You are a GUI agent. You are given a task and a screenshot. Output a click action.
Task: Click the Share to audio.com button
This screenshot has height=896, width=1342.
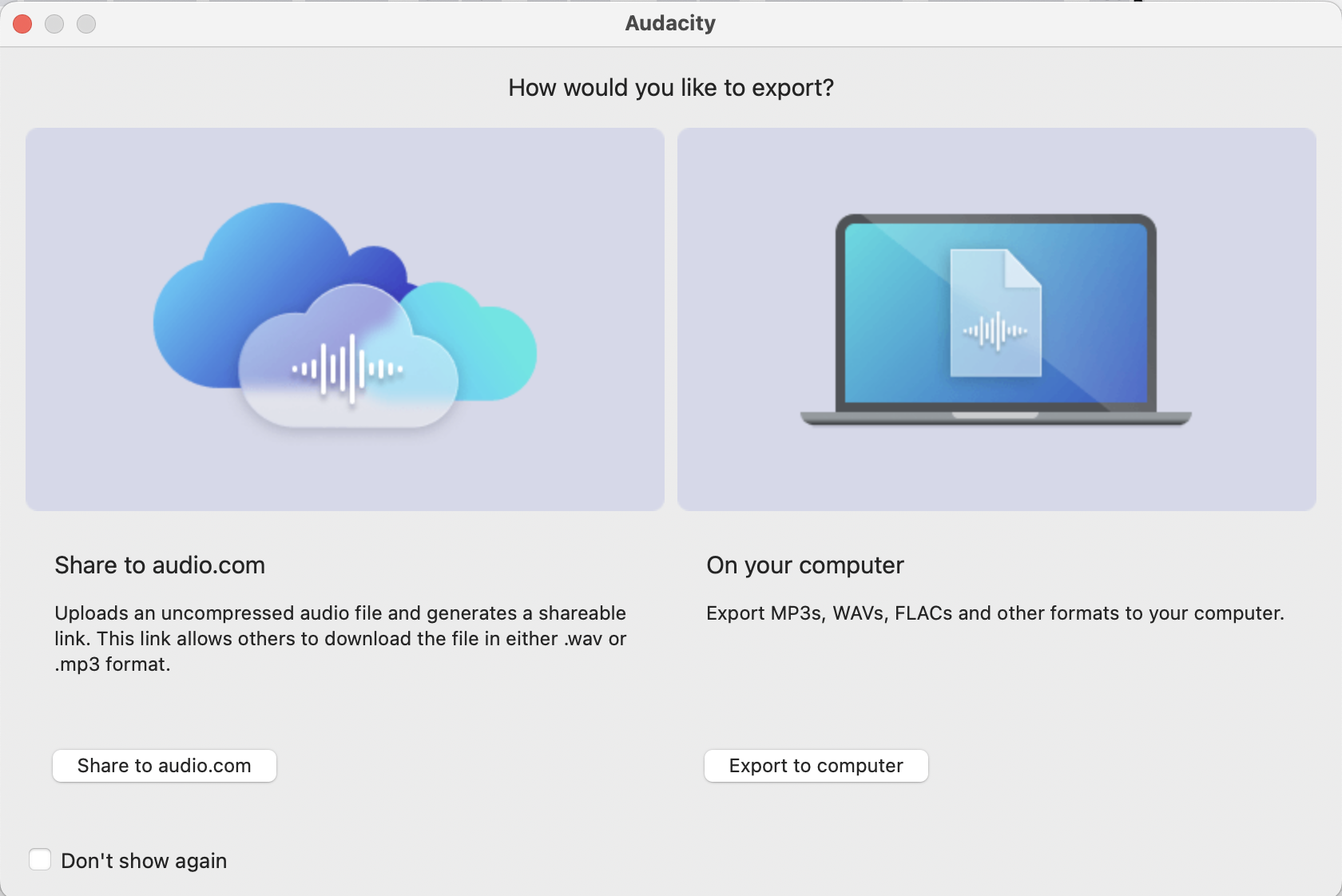[165, 766]
